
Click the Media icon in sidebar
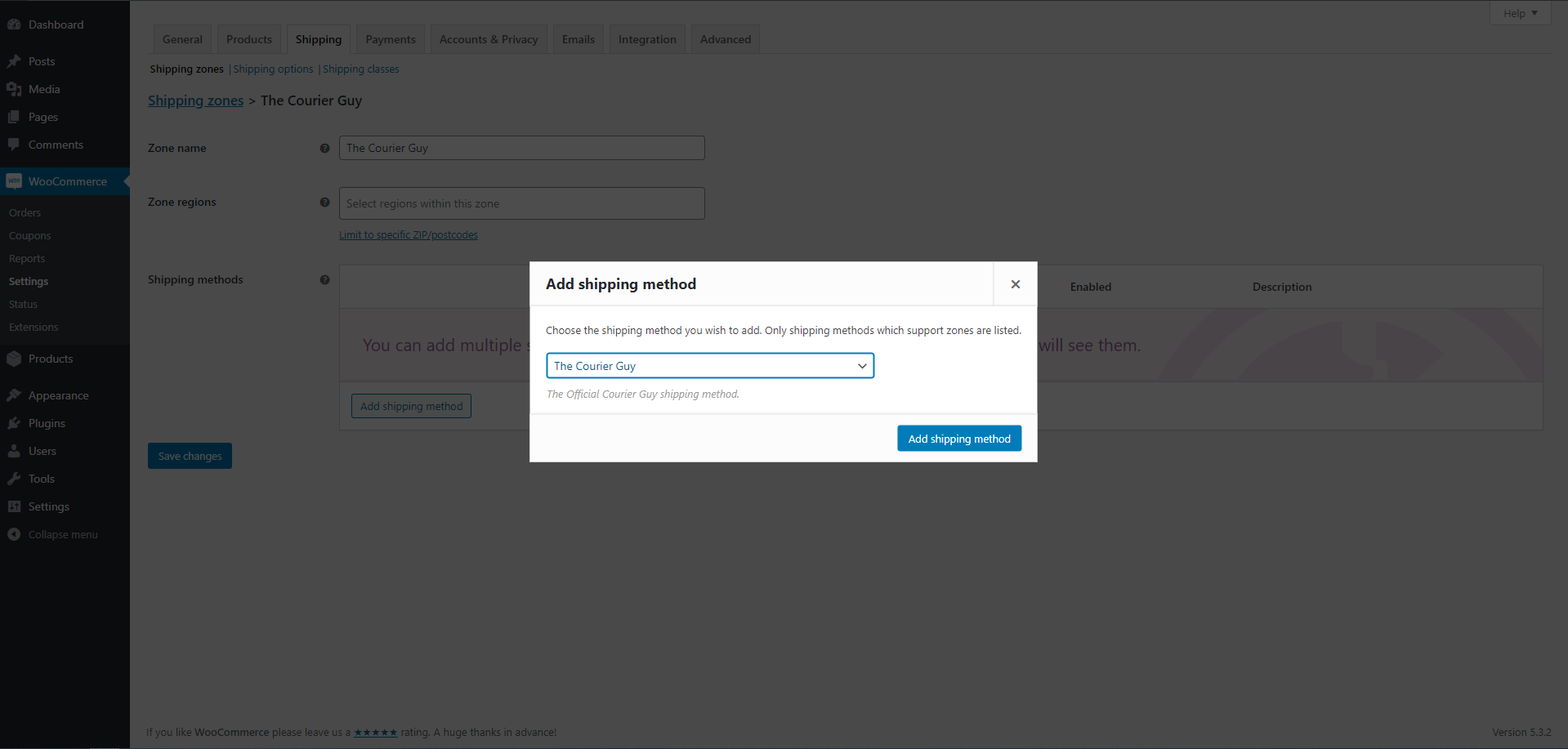[x=14, y=89]
